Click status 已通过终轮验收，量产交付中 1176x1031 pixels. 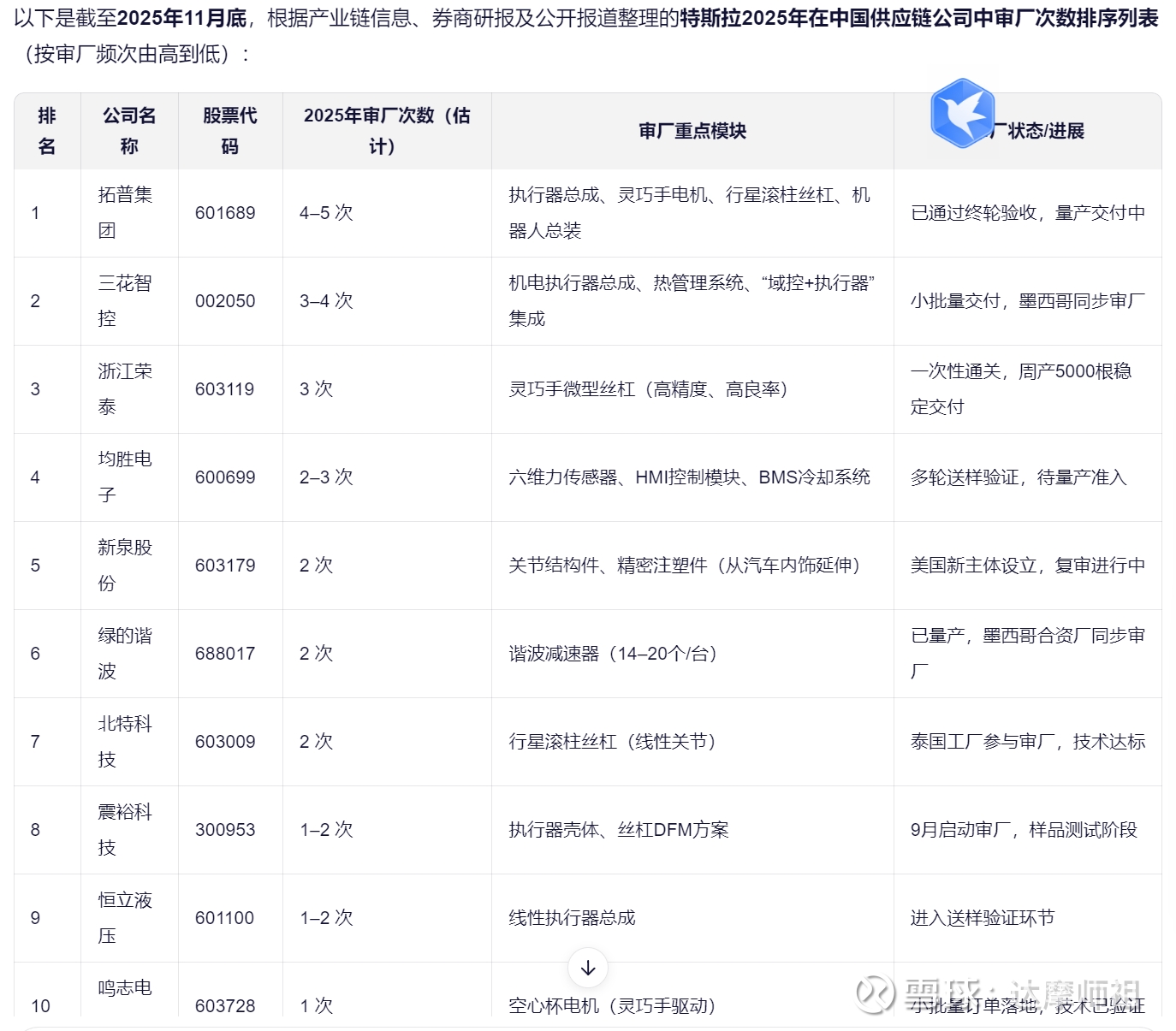tap(1028, 213)
